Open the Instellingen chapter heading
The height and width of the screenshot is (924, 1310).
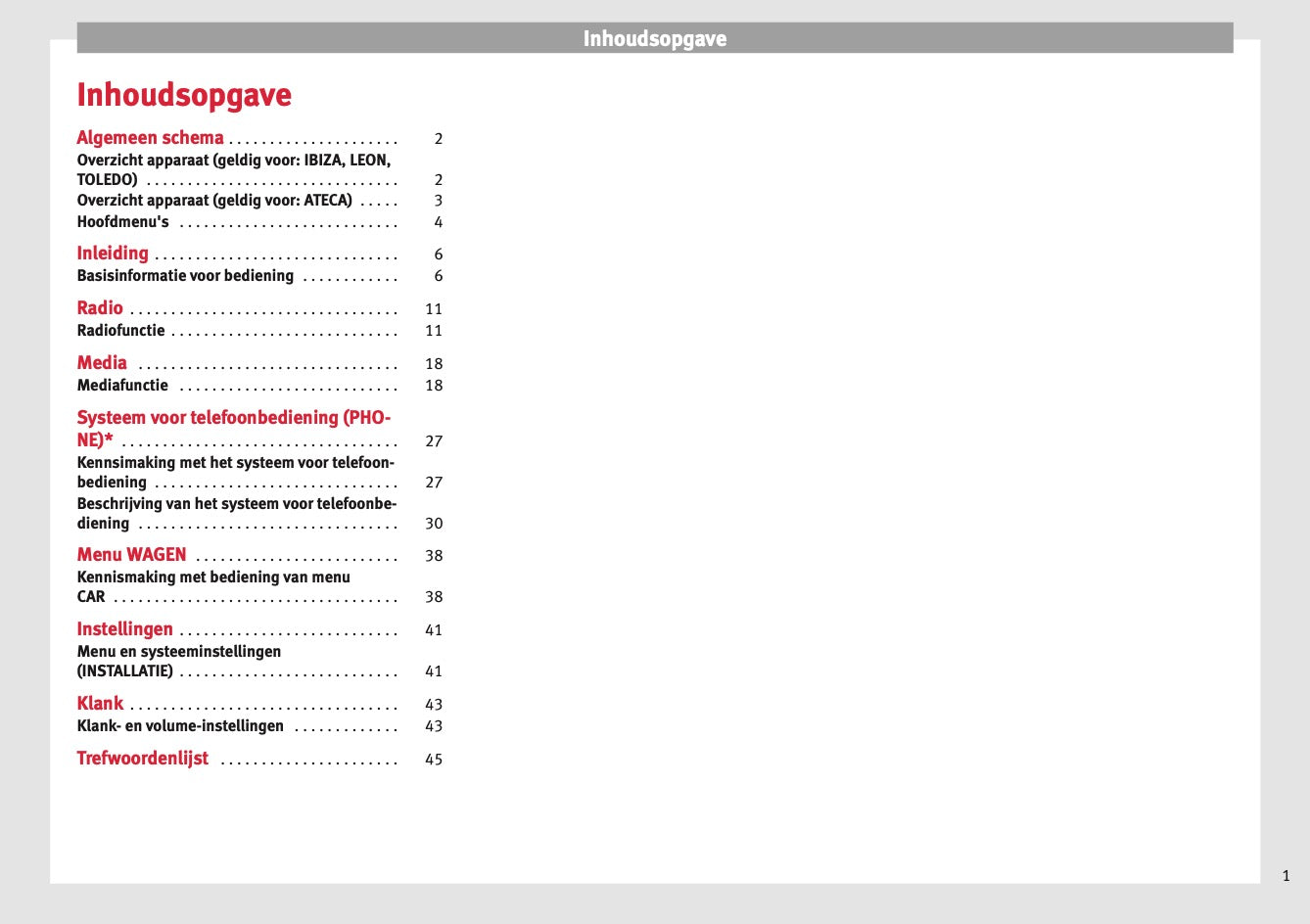click(124, 629)
